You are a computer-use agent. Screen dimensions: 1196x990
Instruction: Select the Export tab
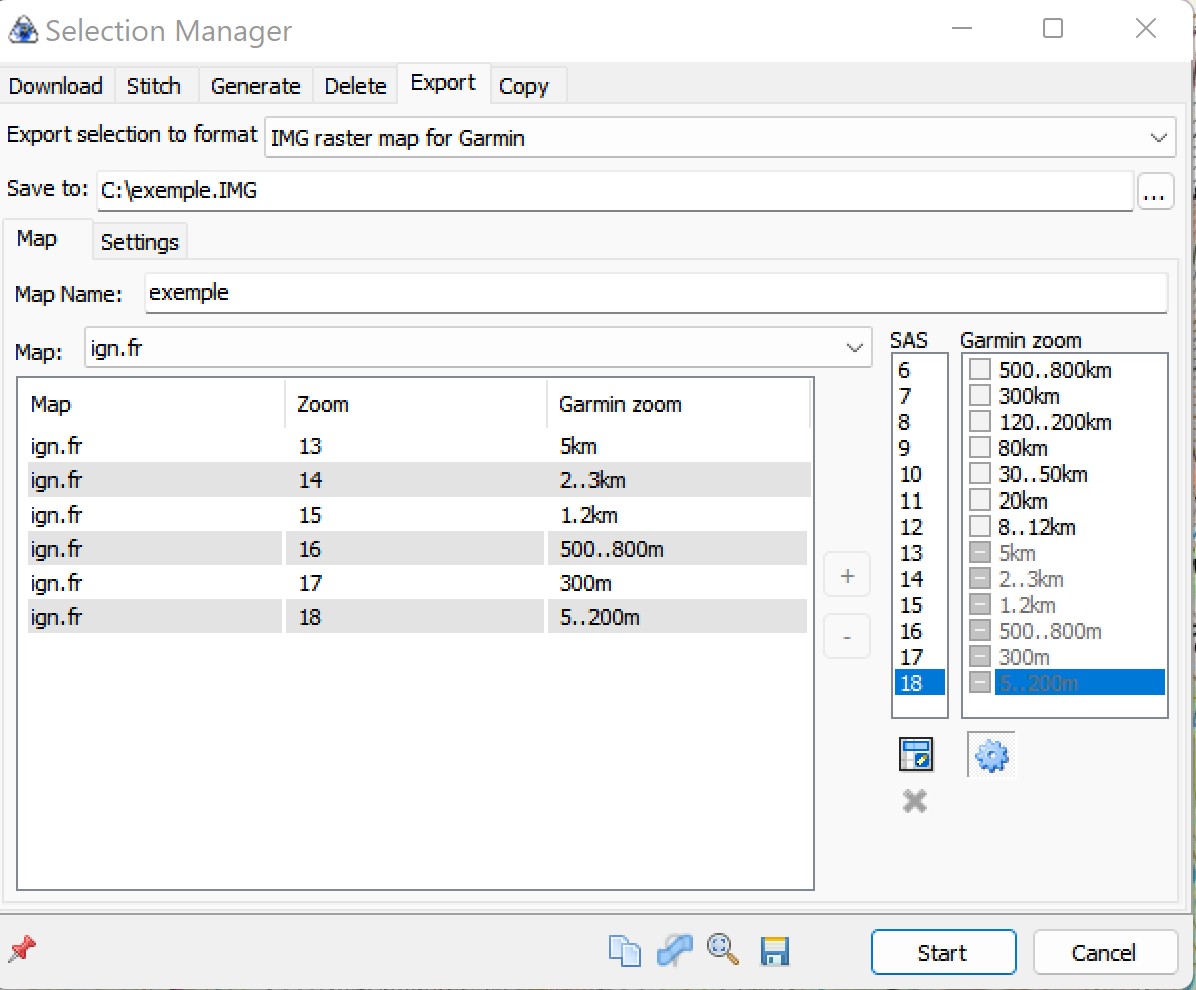pyautogui.click(x=443, y=82)
